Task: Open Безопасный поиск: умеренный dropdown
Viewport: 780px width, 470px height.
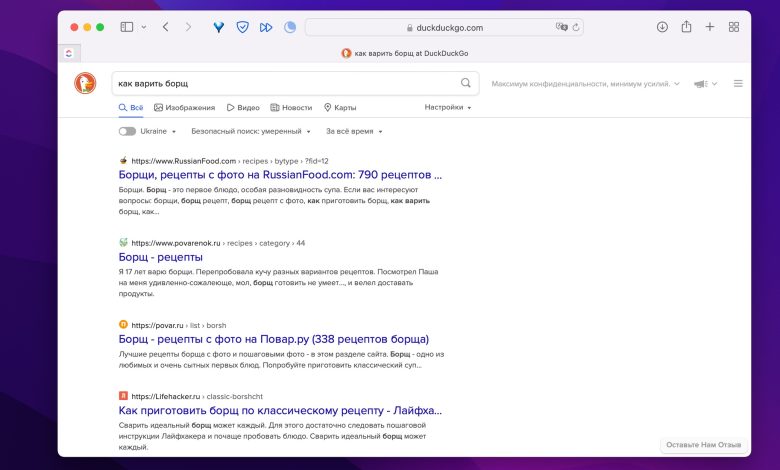Action: [250, 131]
